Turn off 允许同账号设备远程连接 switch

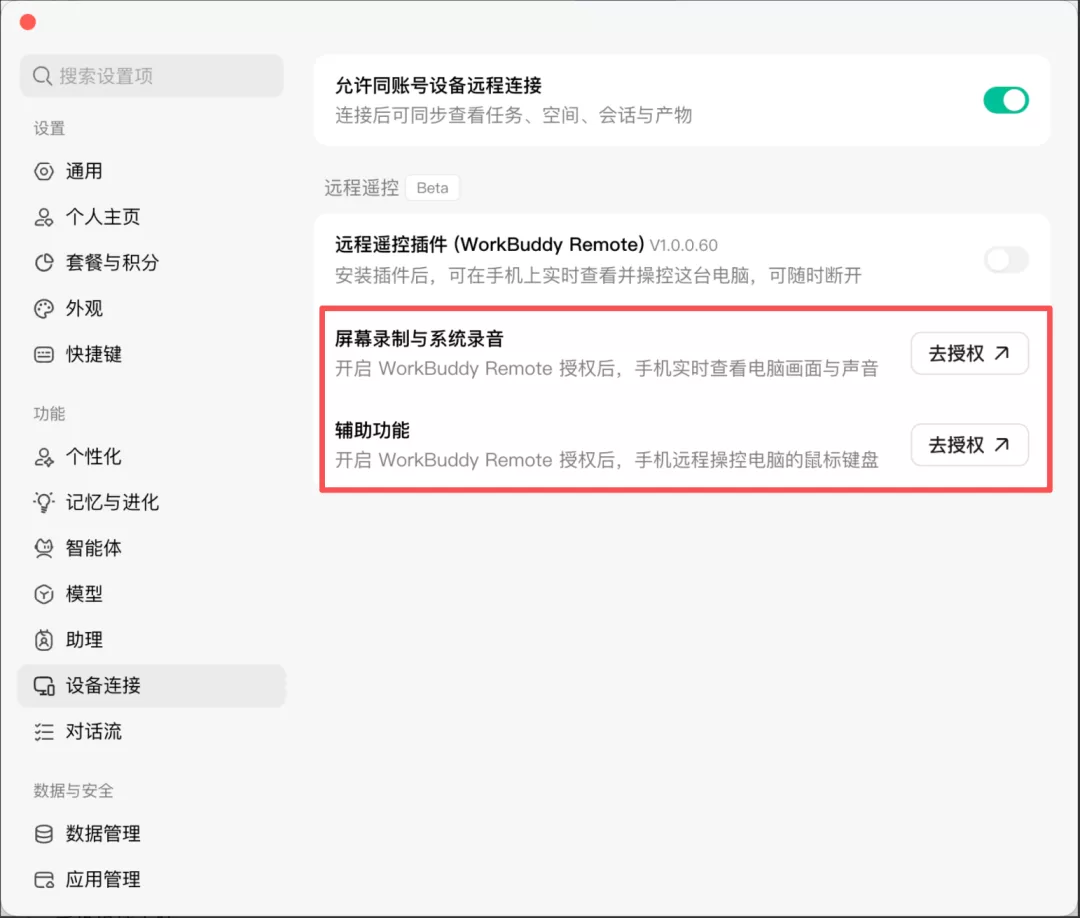[1006, 101]
